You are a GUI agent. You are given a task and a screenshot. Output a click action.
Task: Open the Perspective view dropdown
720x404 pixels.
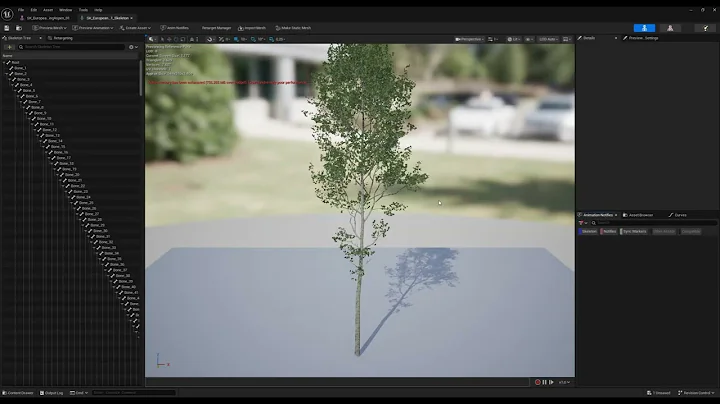(469, 39)
